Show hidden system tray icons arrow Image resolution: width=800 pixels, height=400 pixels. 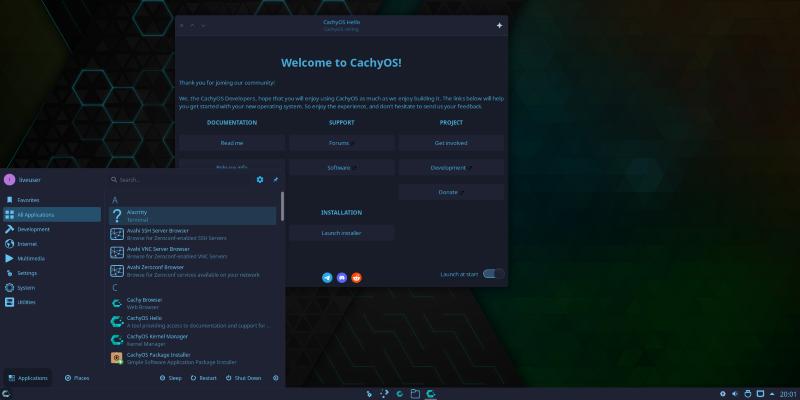click(x=771, y=393)
